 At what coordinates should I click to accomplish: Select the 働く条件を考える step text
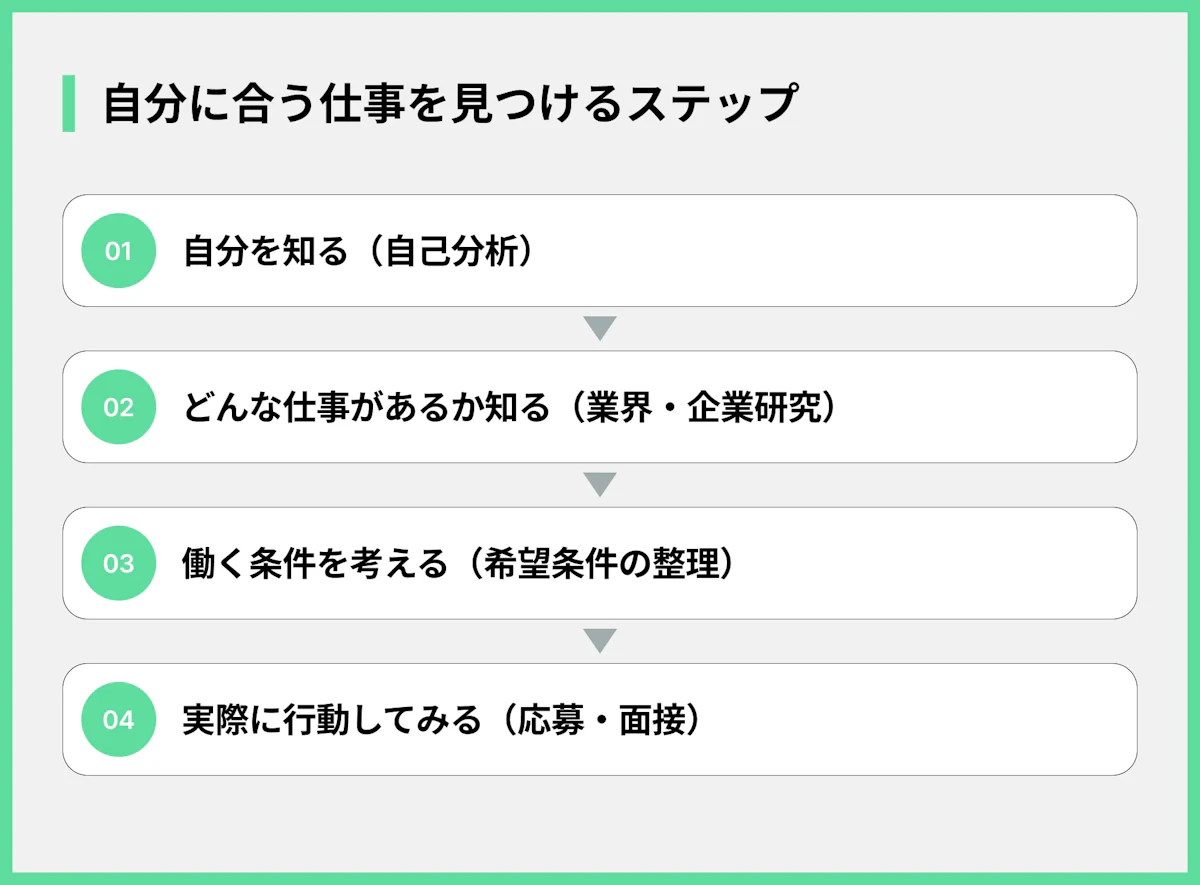pyautogui.click(x=314, y=563)
